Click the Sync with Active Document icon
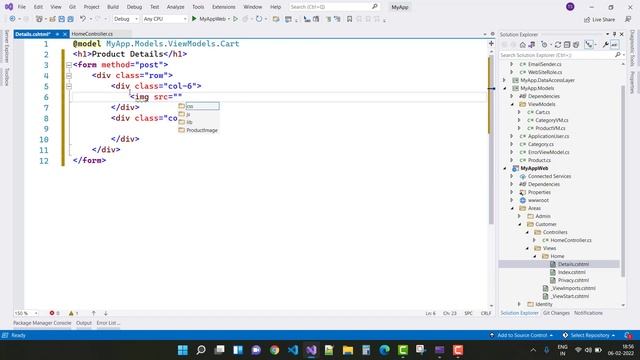 (558, 44)
